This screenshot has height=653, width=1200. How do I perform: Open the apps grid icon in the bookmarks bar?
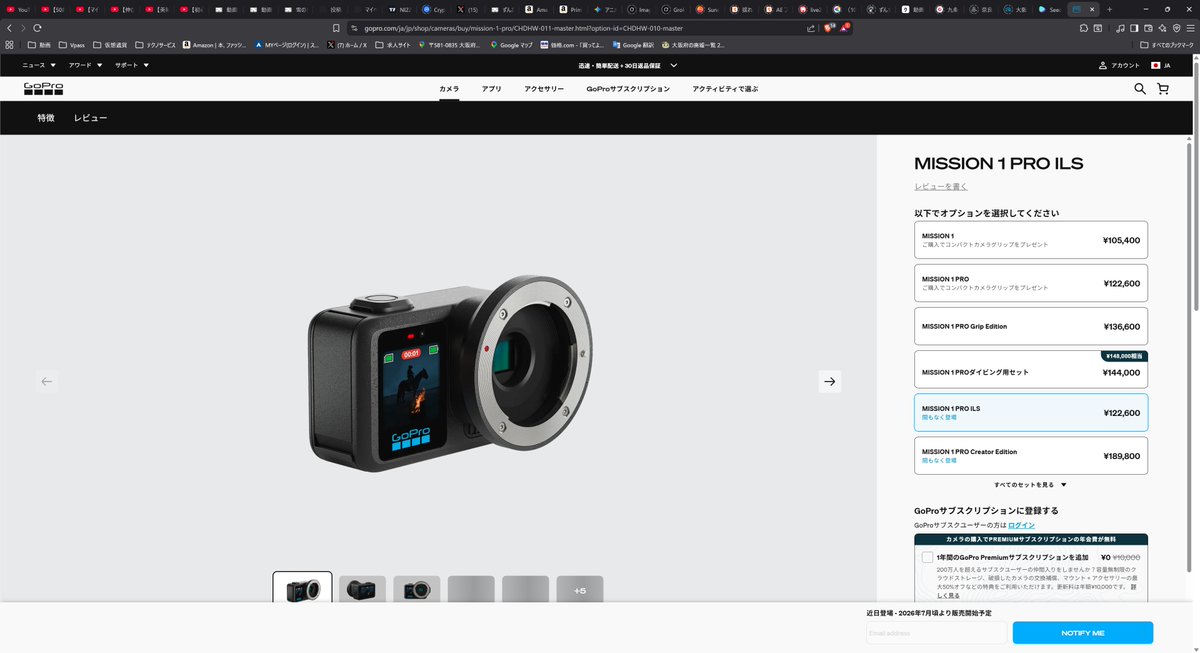pos(9,45)
